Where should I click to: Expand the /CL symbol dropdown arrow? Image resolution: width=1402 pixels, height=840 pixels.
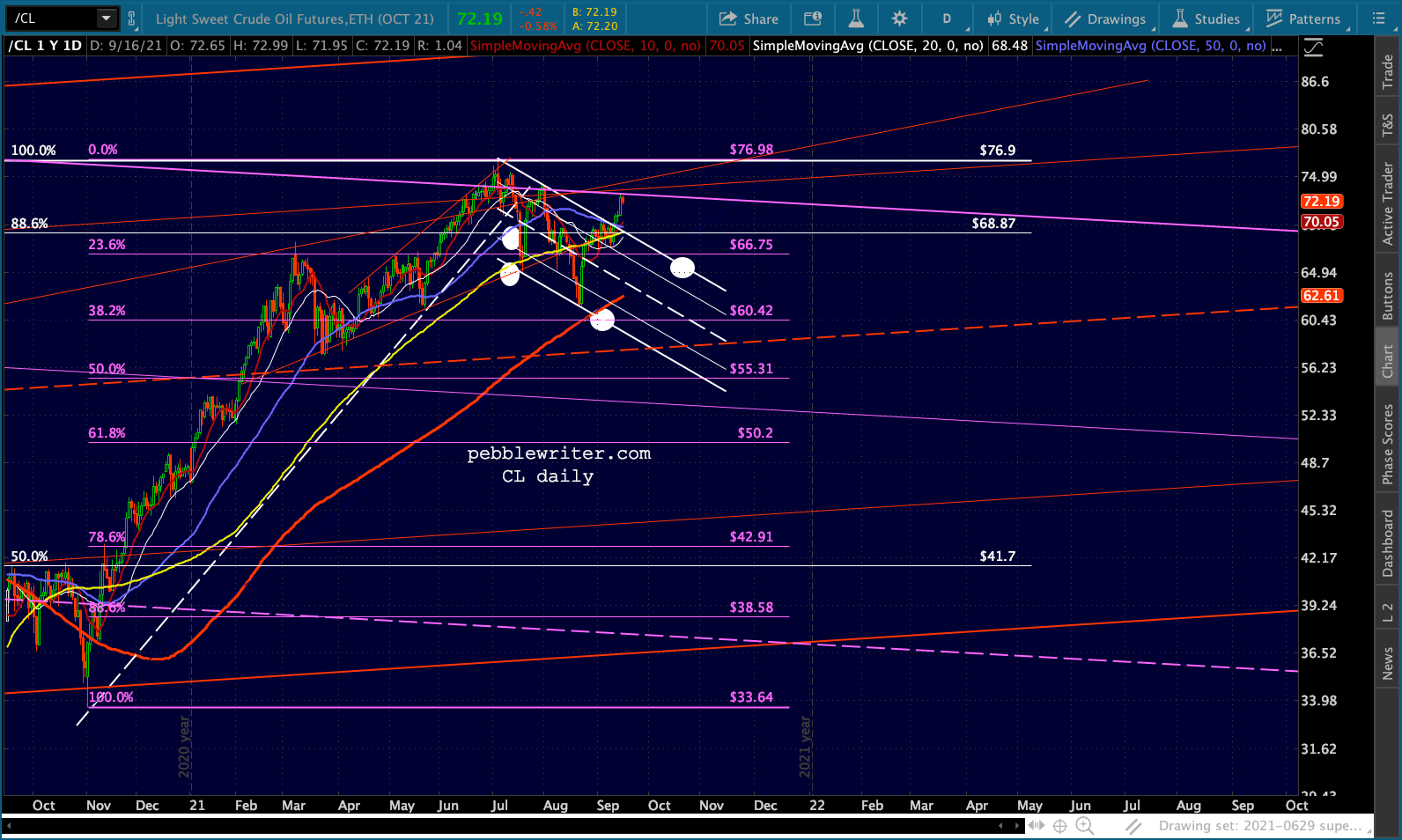tap(107, 18)
